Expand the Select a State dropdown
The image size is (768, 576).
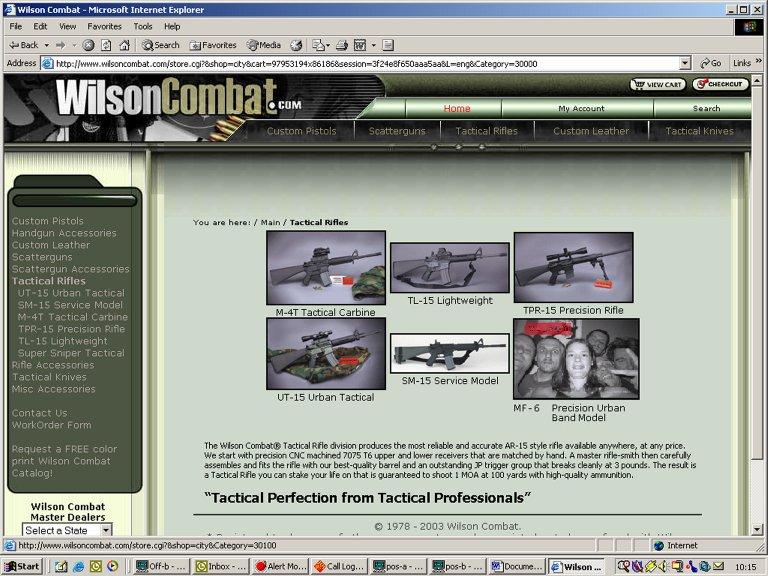point(106,530)
